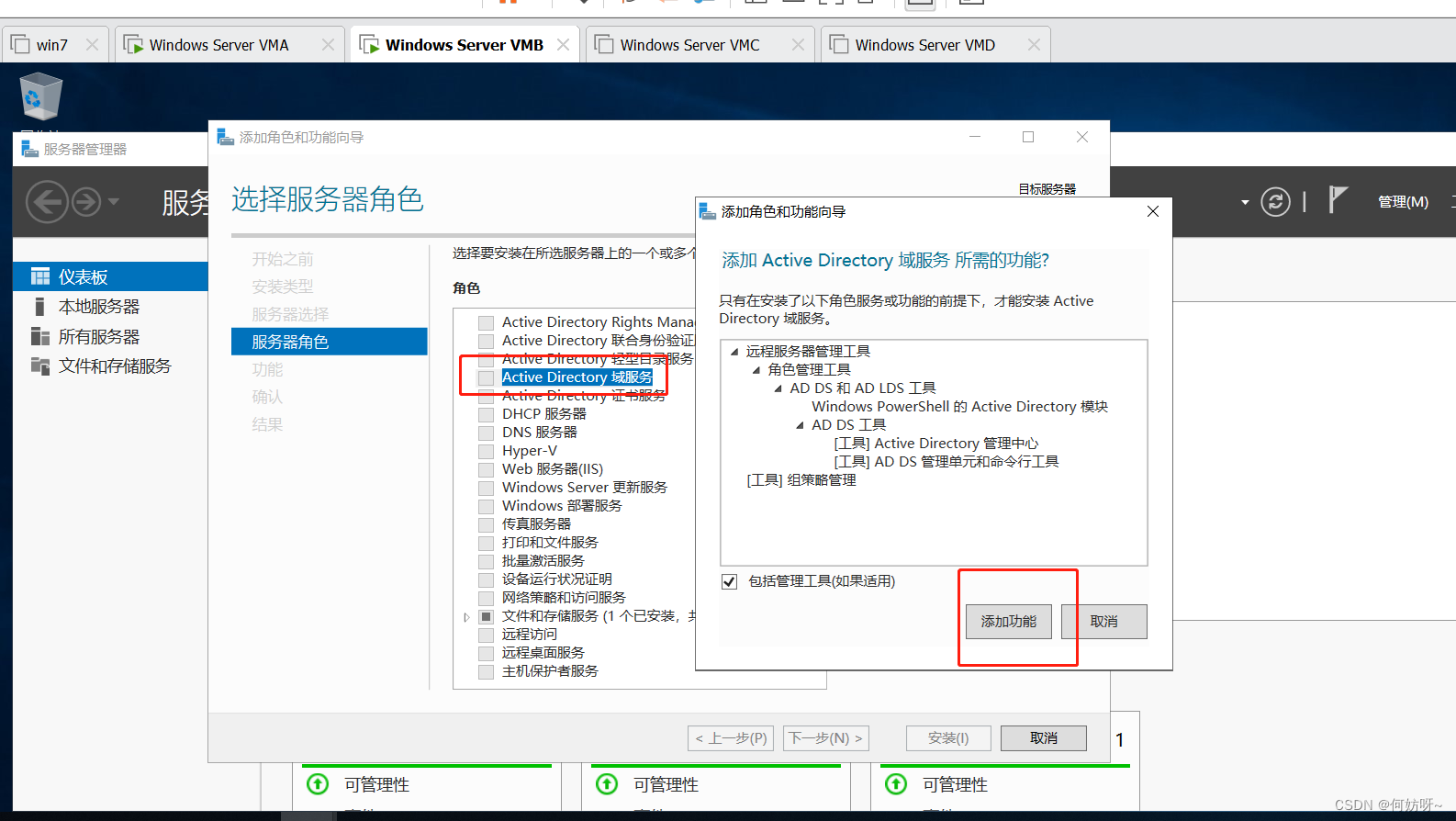Image resolution: width=1456 pixels, height=821 pixels.
Task: Click the 添加功能 button
Action: [x=1009, y=622]
